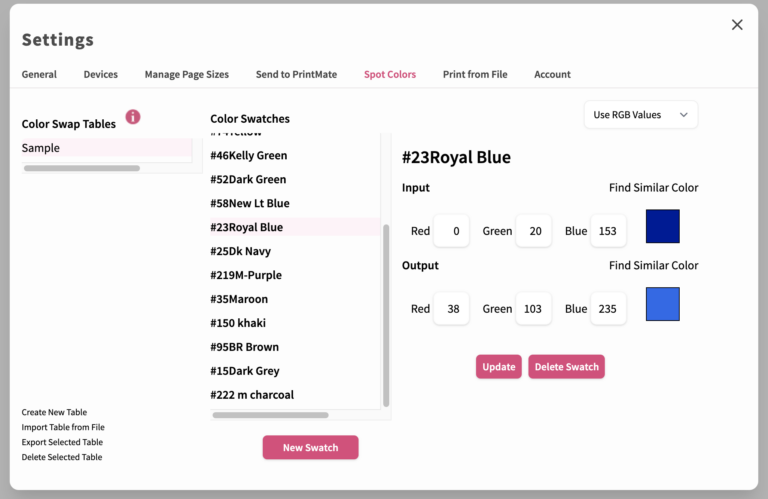
Task: Click the Update button
Action: [x=499, y=367]
